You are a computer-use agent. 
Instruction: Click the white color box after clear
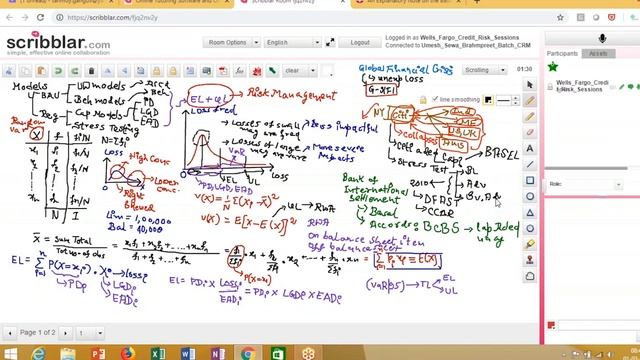(x=327, y=71)
